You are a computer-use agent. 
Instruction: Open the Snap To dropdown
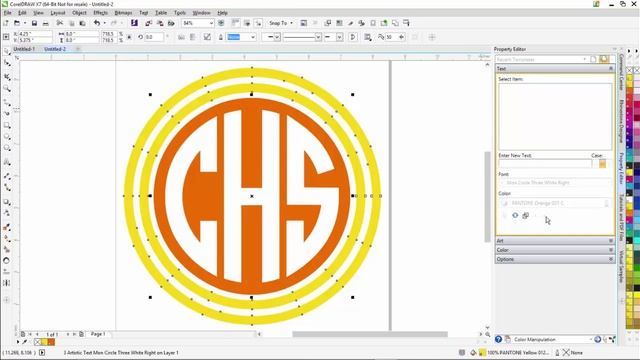click(x=281, y=23)
